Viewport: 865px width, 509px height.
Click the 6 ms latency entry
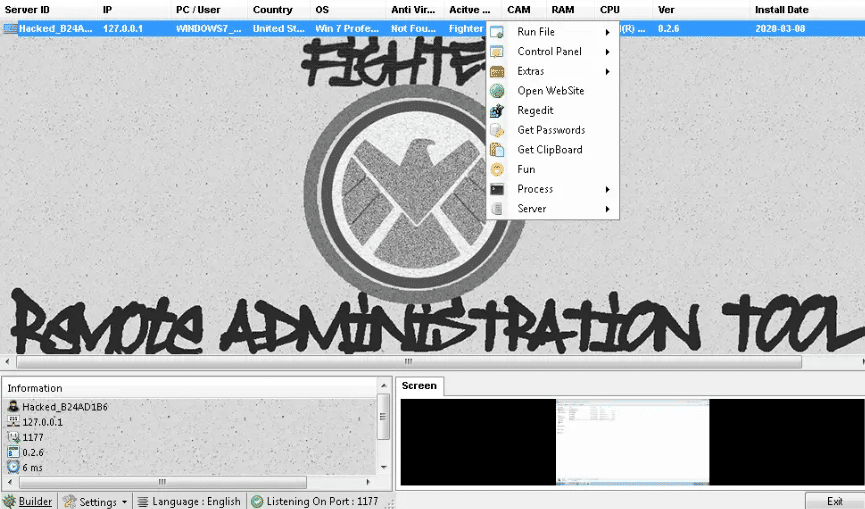[x=33, y=467]
